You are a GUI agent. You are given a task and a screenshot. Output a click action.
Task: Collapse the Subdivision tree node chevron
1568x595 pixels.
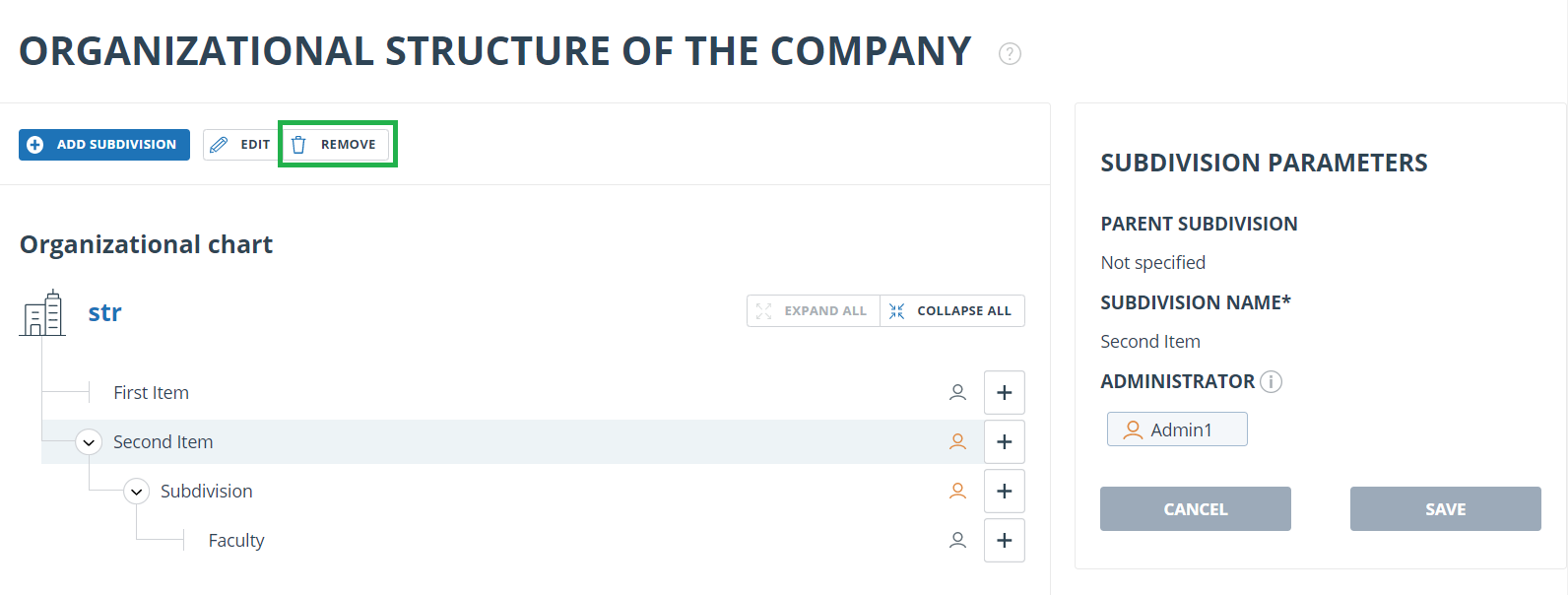(137, 492)
